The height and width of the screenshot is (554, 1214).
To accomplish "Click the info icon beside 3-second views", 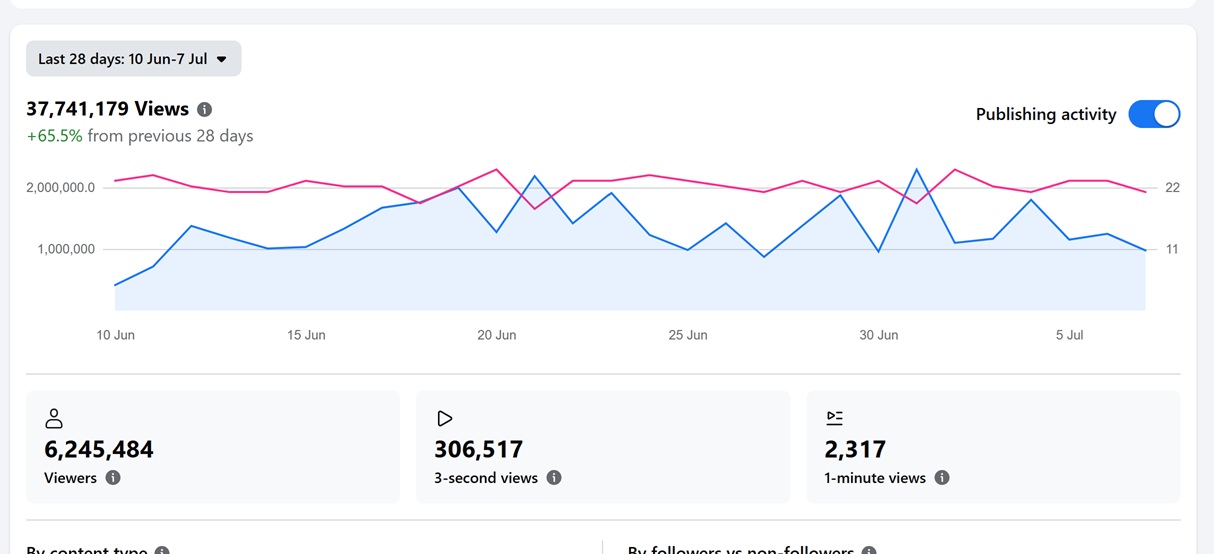I will pos(554,478).
